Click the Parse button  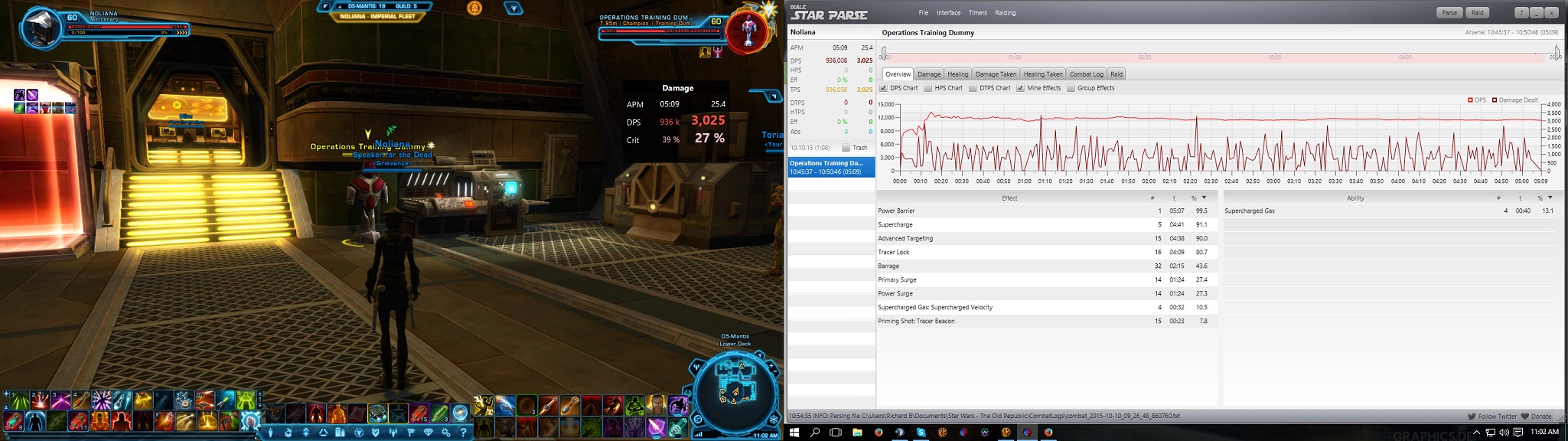point(1449,12)
